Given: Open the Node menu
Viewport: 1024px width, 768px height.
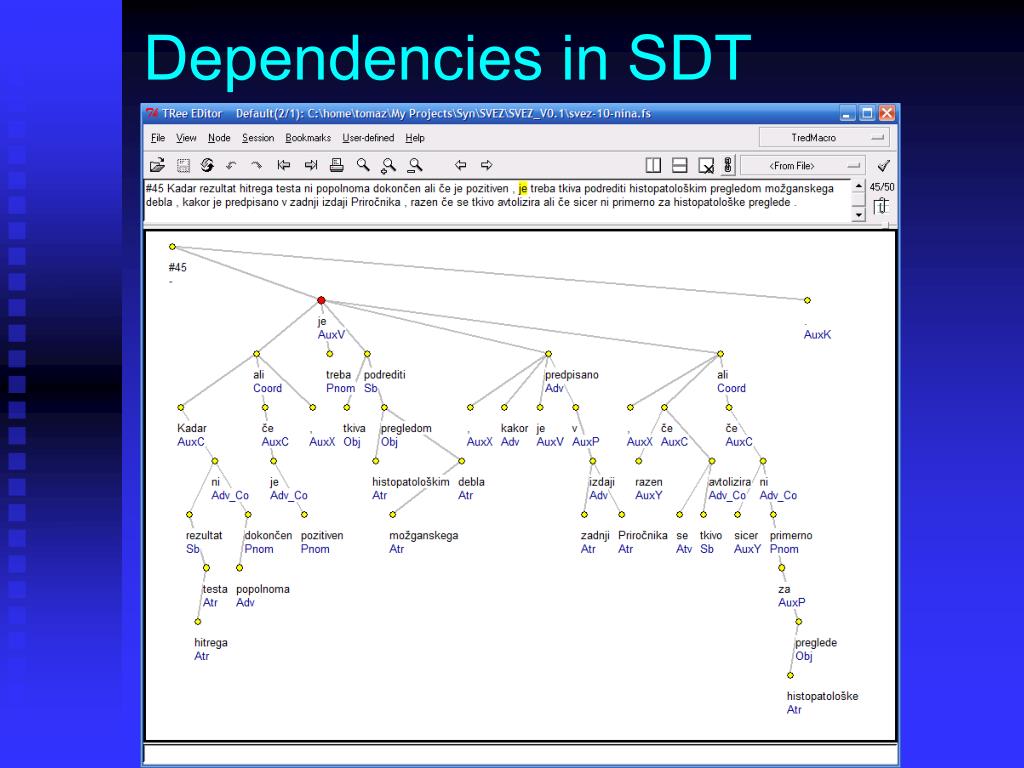Looking at the screenshot, I should 219,138.
